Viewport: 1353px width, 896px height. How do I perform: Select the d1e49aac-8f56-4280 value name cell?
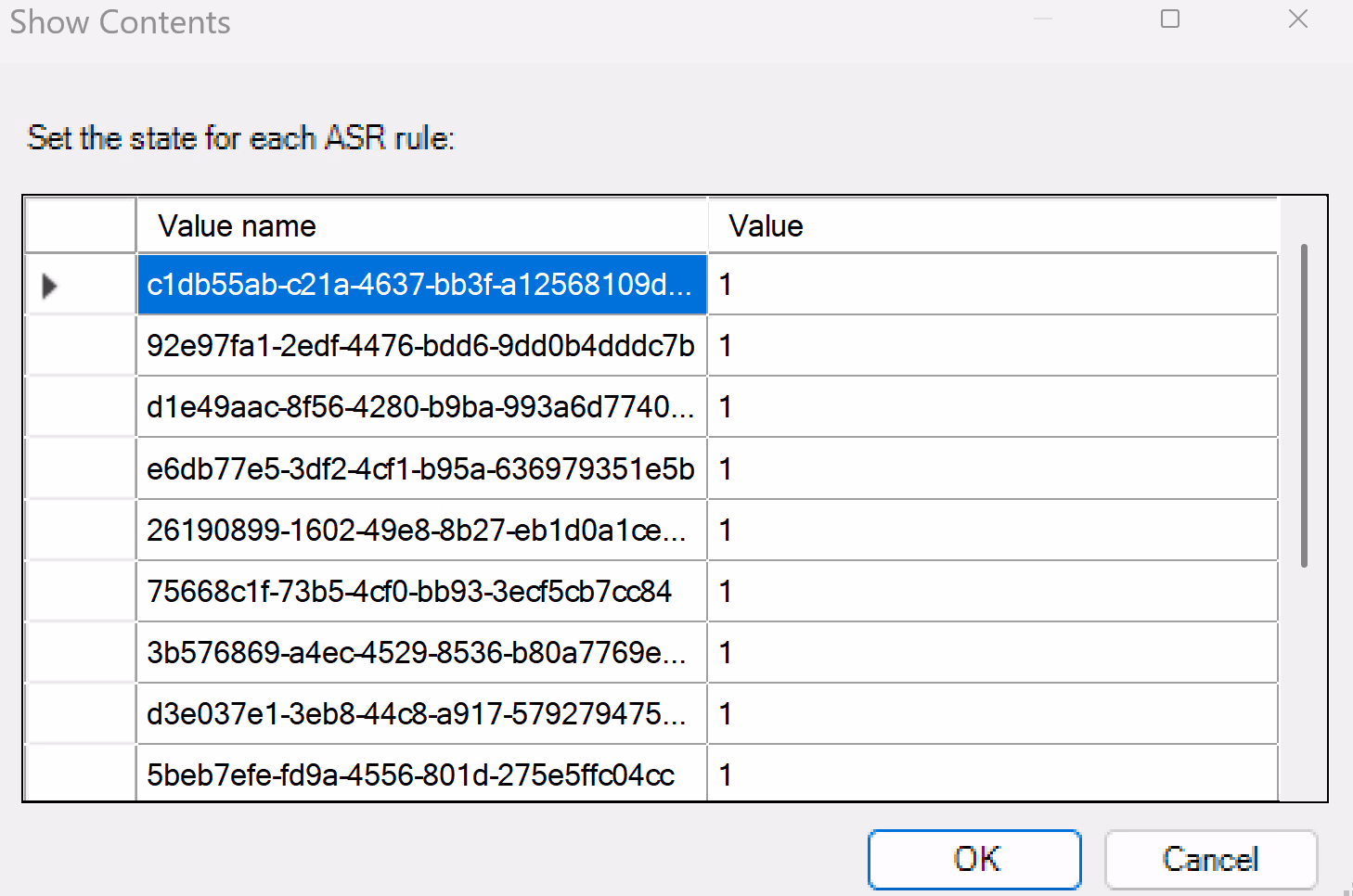point(421,407)
